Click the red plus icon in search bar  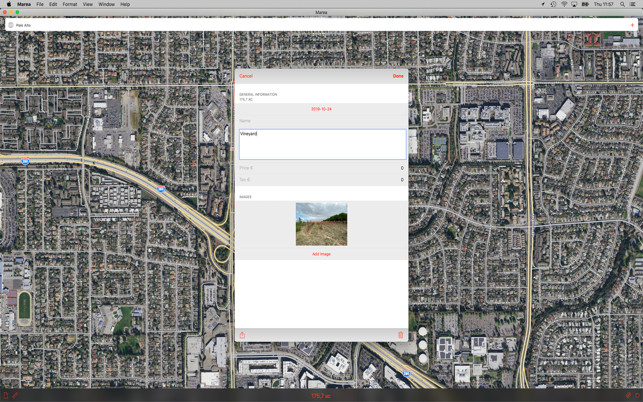tap(632, 25)
